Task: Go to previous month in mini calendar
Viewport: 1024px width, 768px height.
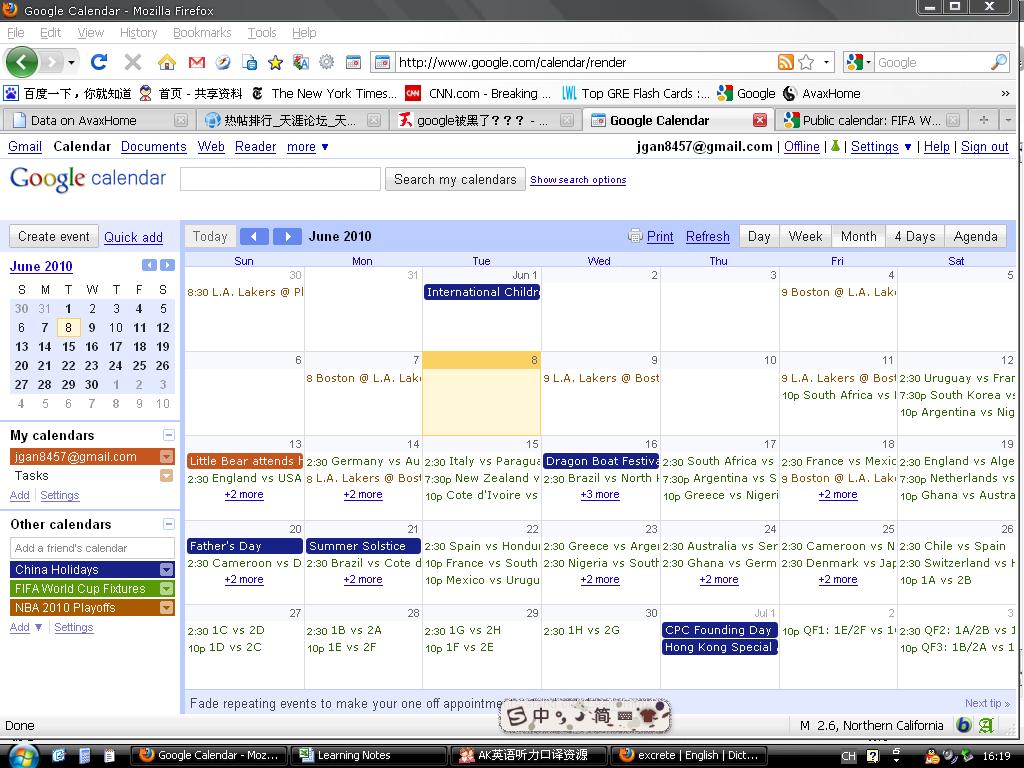Action: [x=149, y=265]
